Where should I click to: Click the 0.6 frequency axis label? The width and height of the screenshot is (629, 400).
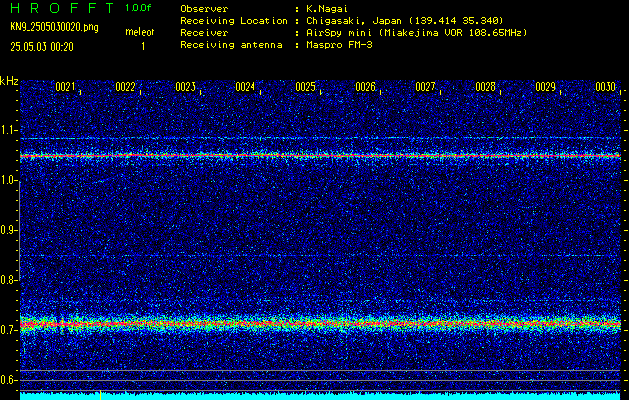[x=8, y=380]
